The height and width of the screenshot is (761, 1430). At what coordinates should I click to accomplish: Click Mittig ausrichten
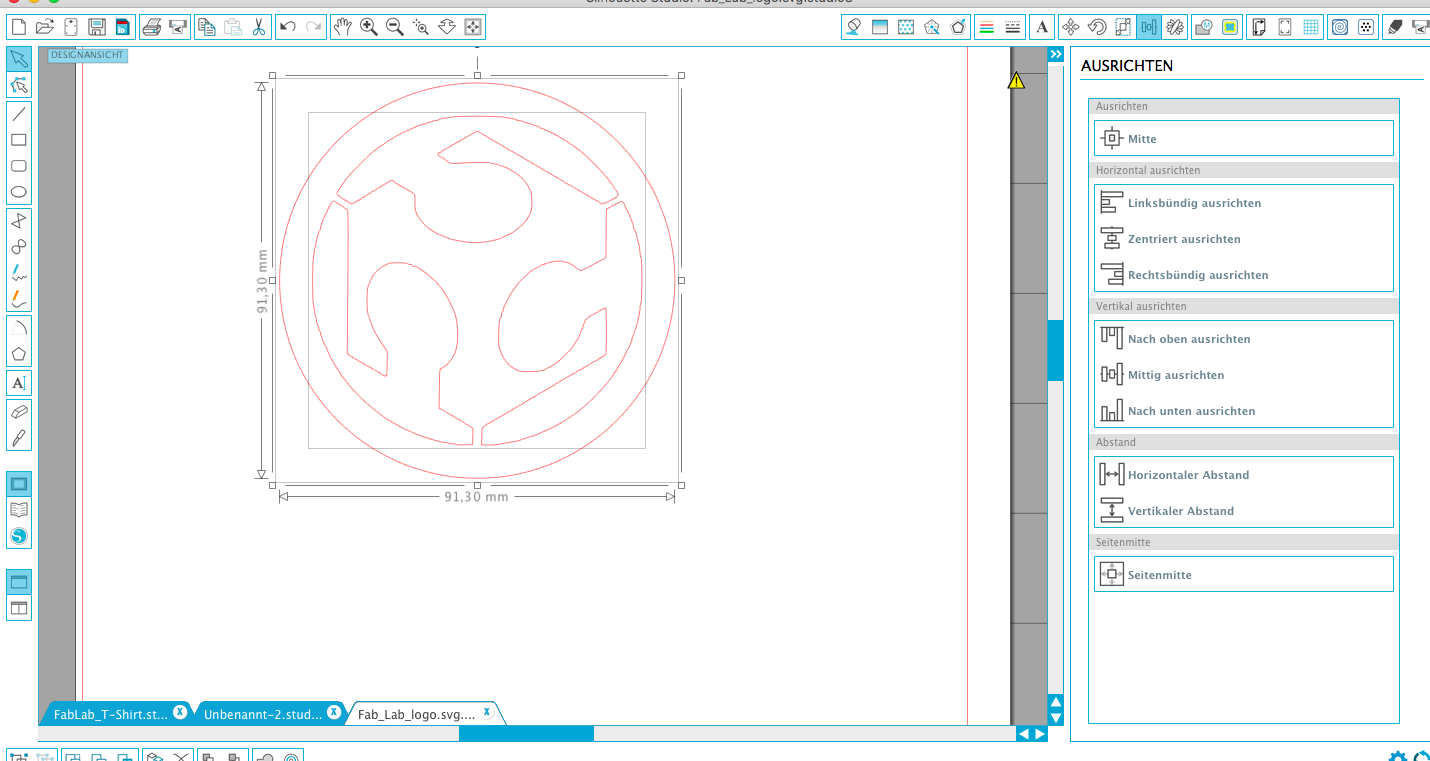coord(1243,375)
